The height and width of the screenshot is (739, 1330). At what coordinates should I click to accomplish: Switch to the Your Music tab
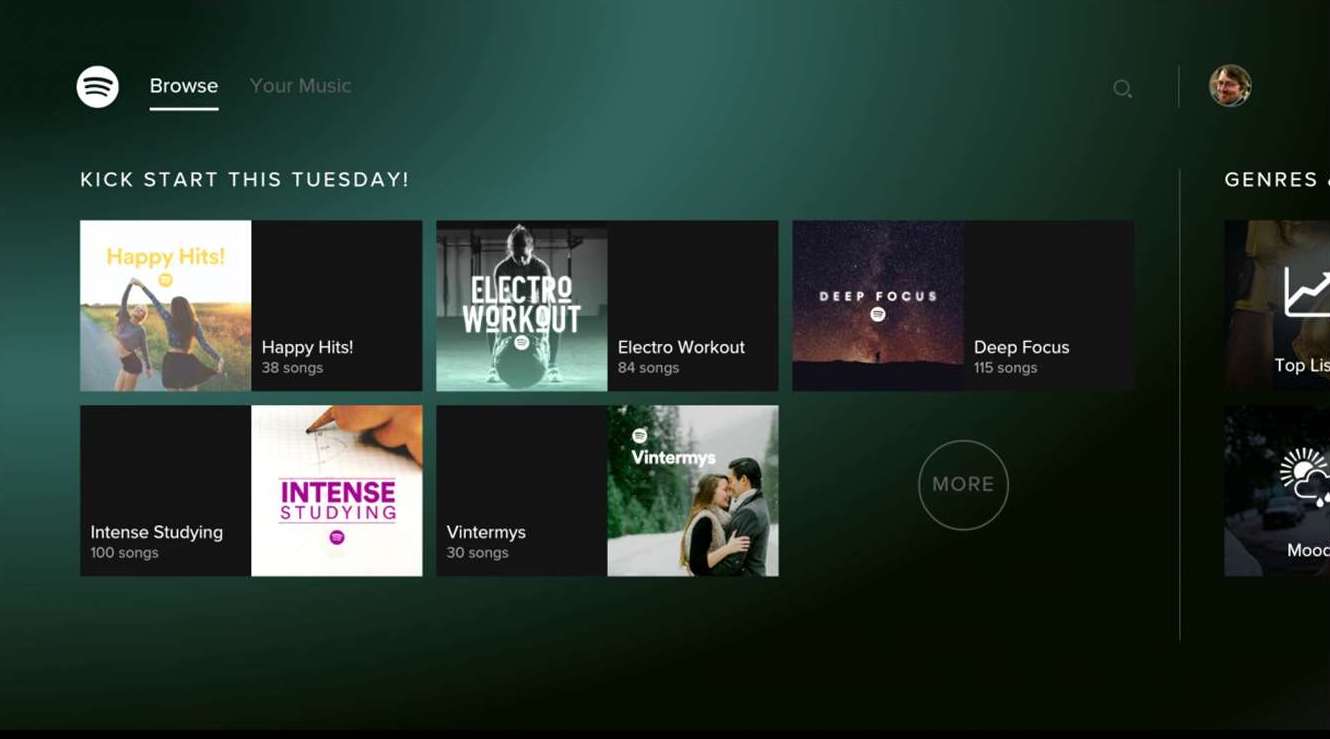300,85
